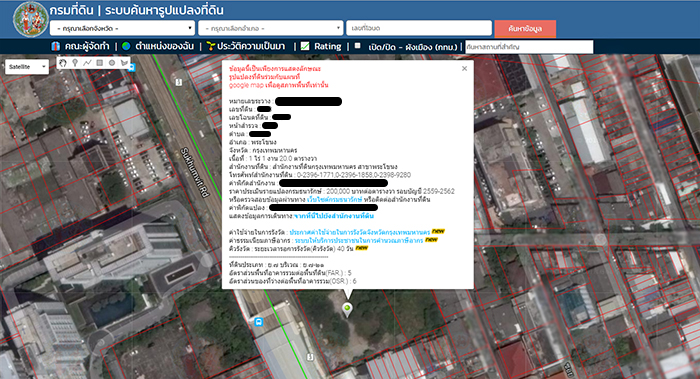Click the bus stop icon near Sukhumvit Rd
This screenshot has width=700, height=379.
click(258, 322)
